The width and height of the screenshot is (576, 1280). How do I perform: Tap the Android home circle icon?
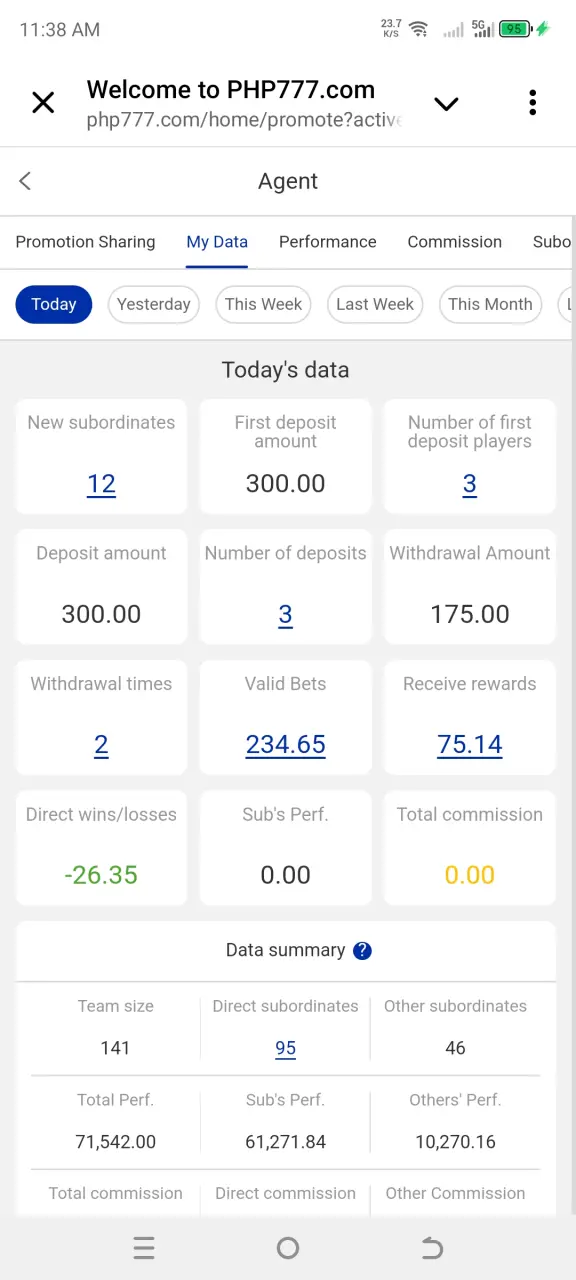click(x=288, y=1247)
